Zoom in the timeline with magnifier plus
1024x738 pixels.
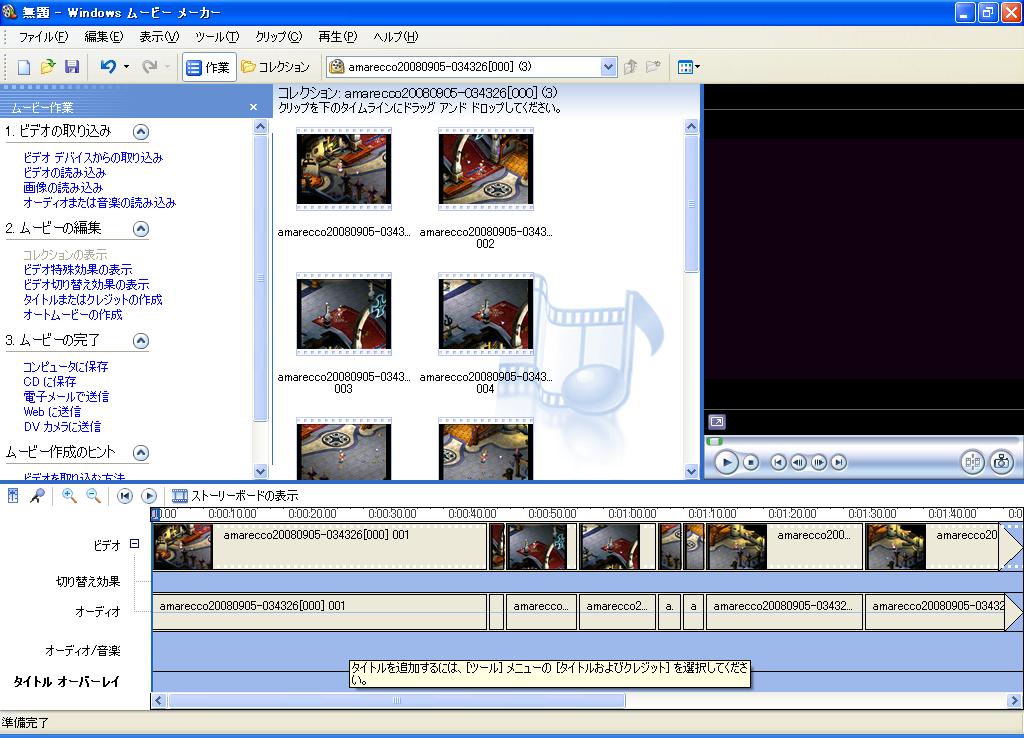coord(69,496)
